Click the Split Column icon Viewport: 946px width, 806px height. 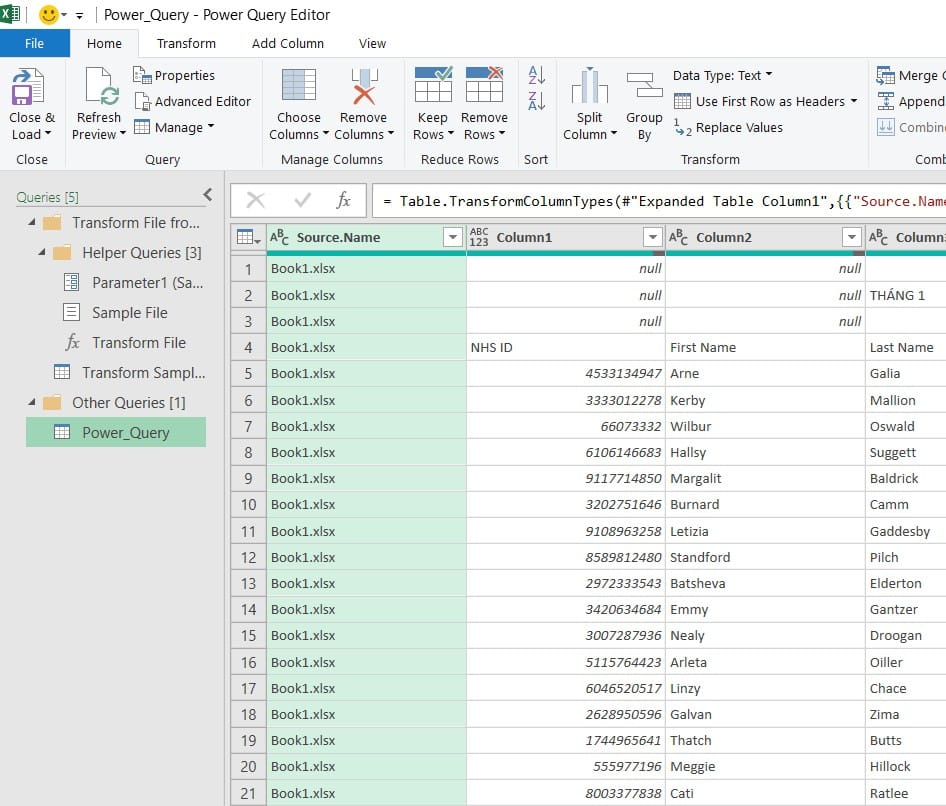point(589,85)
